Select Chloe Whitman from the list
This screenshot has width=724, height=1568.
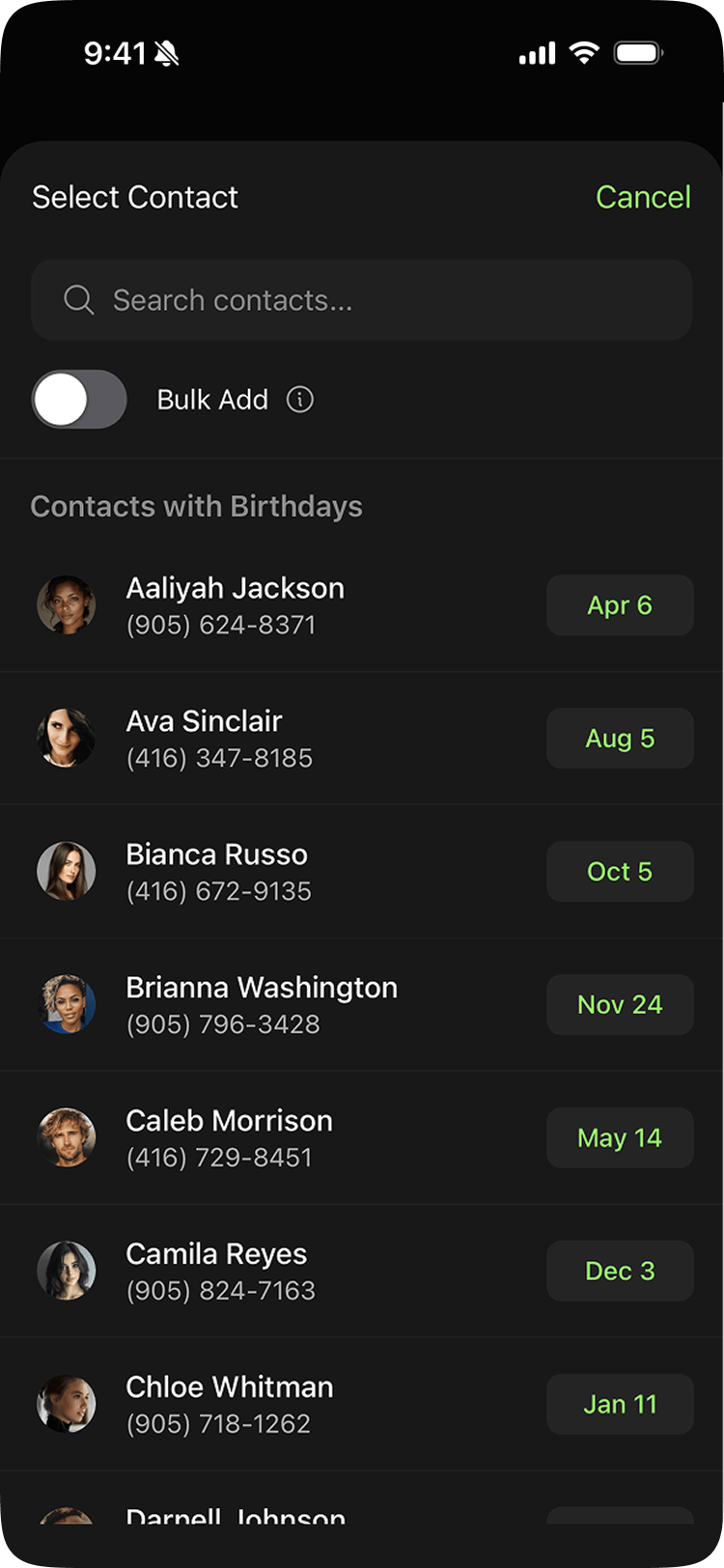tap(290, 1404)
